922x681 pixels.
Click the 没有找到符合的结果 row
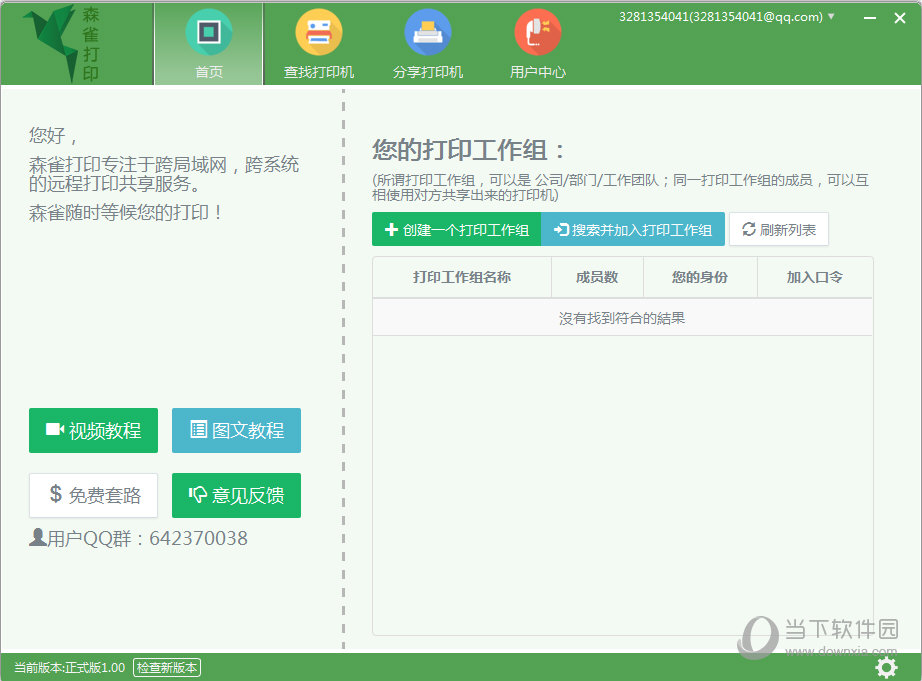[x=622, y=318]
